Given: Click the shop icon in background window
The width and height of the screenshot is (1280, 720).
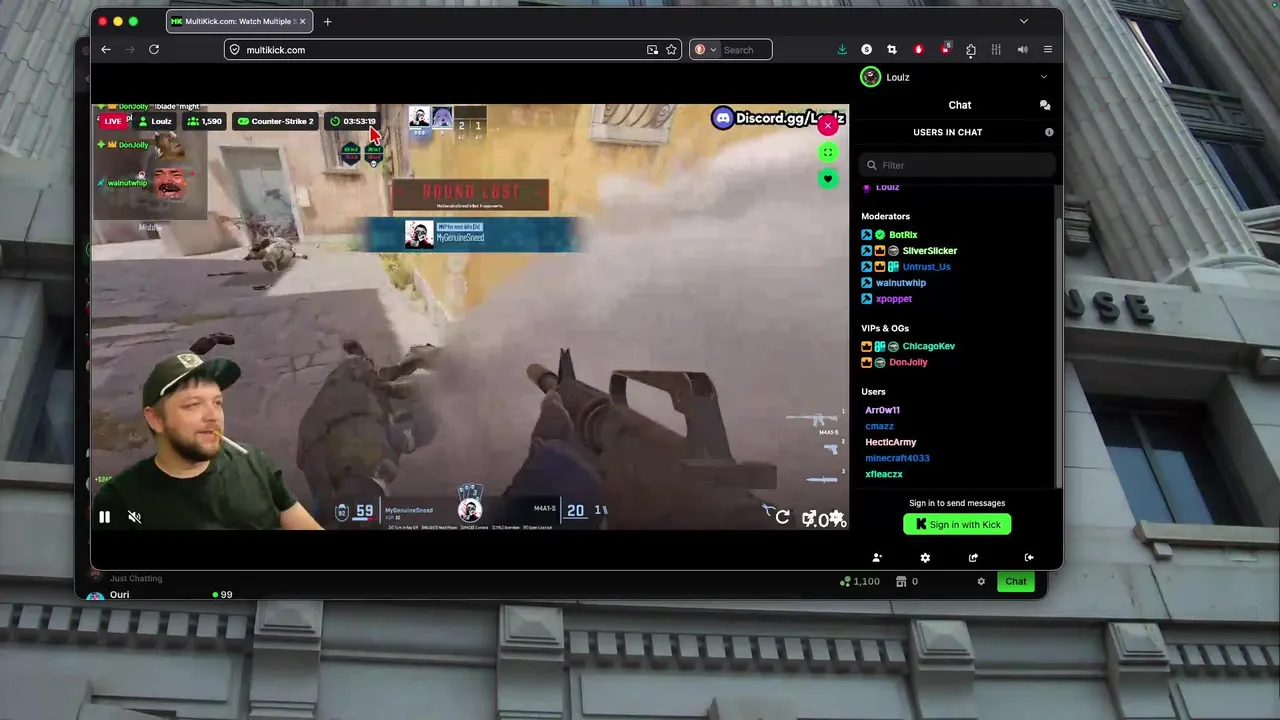Looking at the screenshot, I should [901, 581].
